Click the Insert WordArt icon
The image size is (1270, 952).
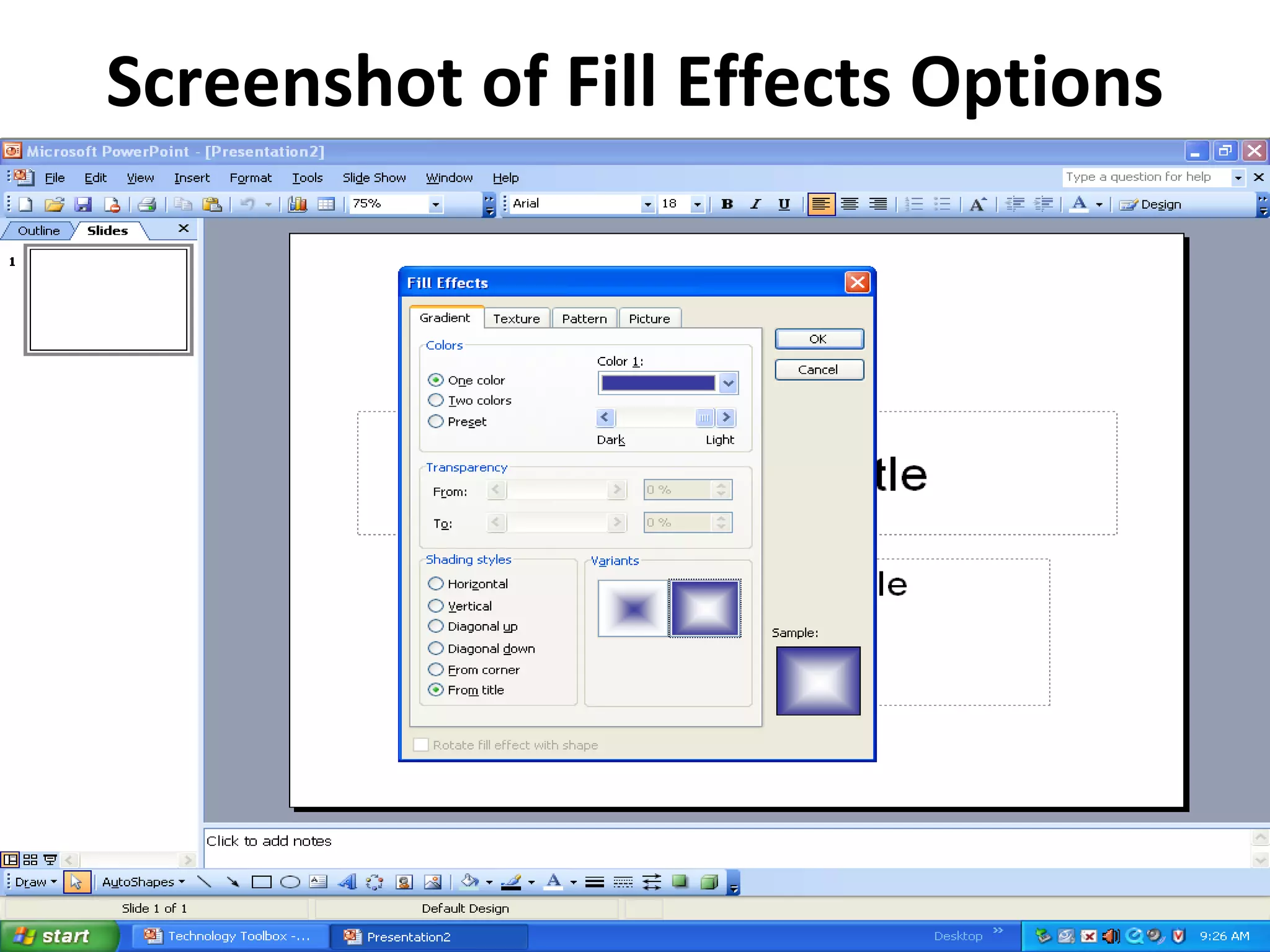[x=347, y=881]
